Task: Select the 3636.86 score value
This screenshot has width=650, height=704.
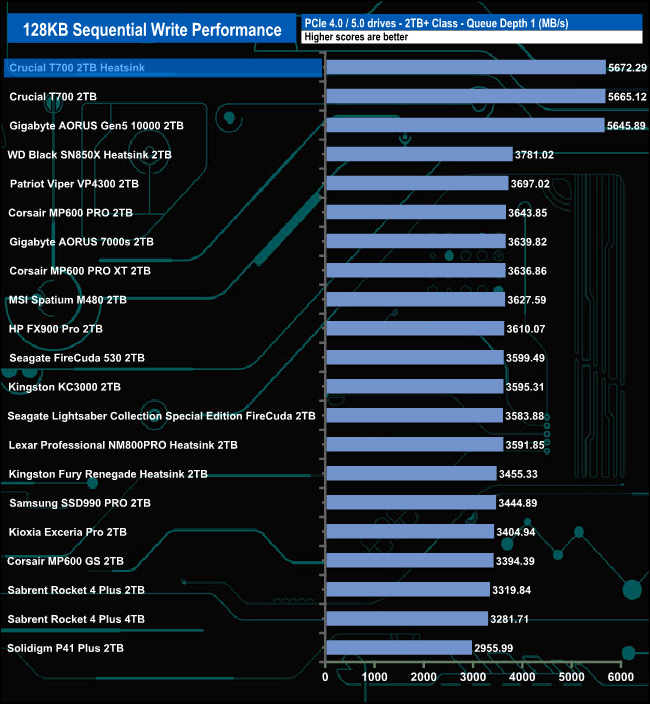Action: (527, 271)
